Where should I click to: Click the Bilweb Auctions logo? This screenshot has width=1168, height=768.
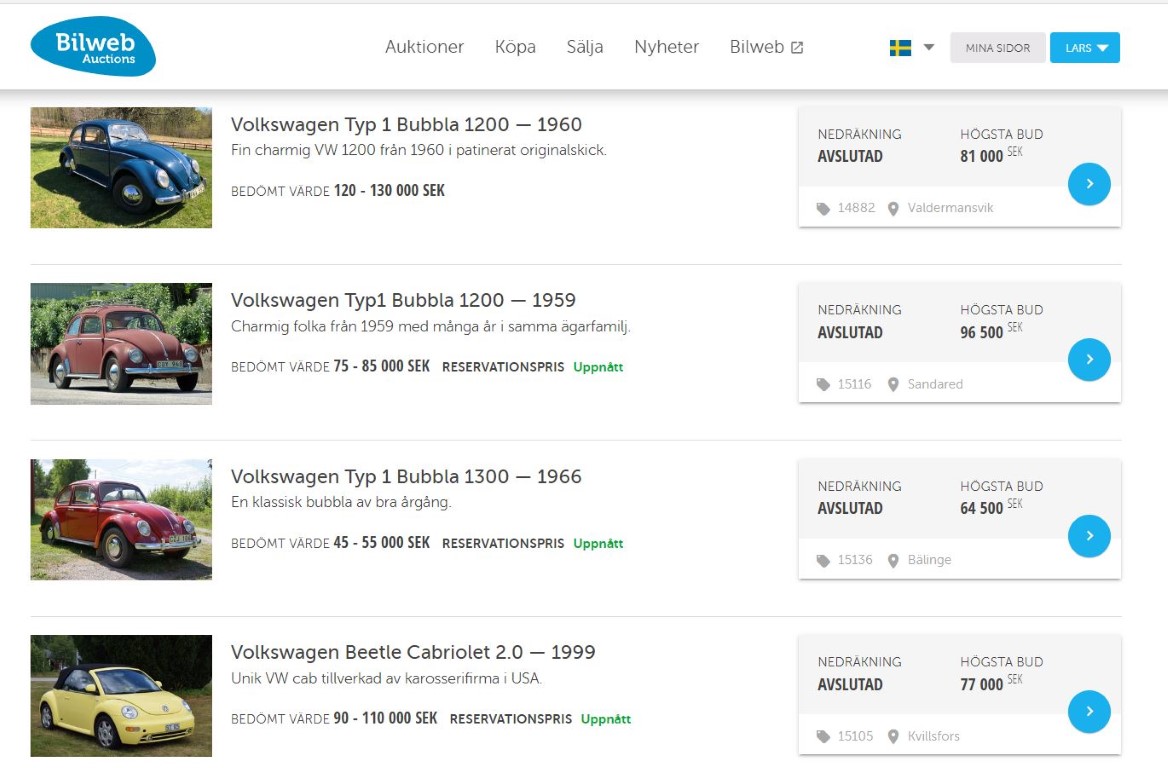tap(93, 47)
